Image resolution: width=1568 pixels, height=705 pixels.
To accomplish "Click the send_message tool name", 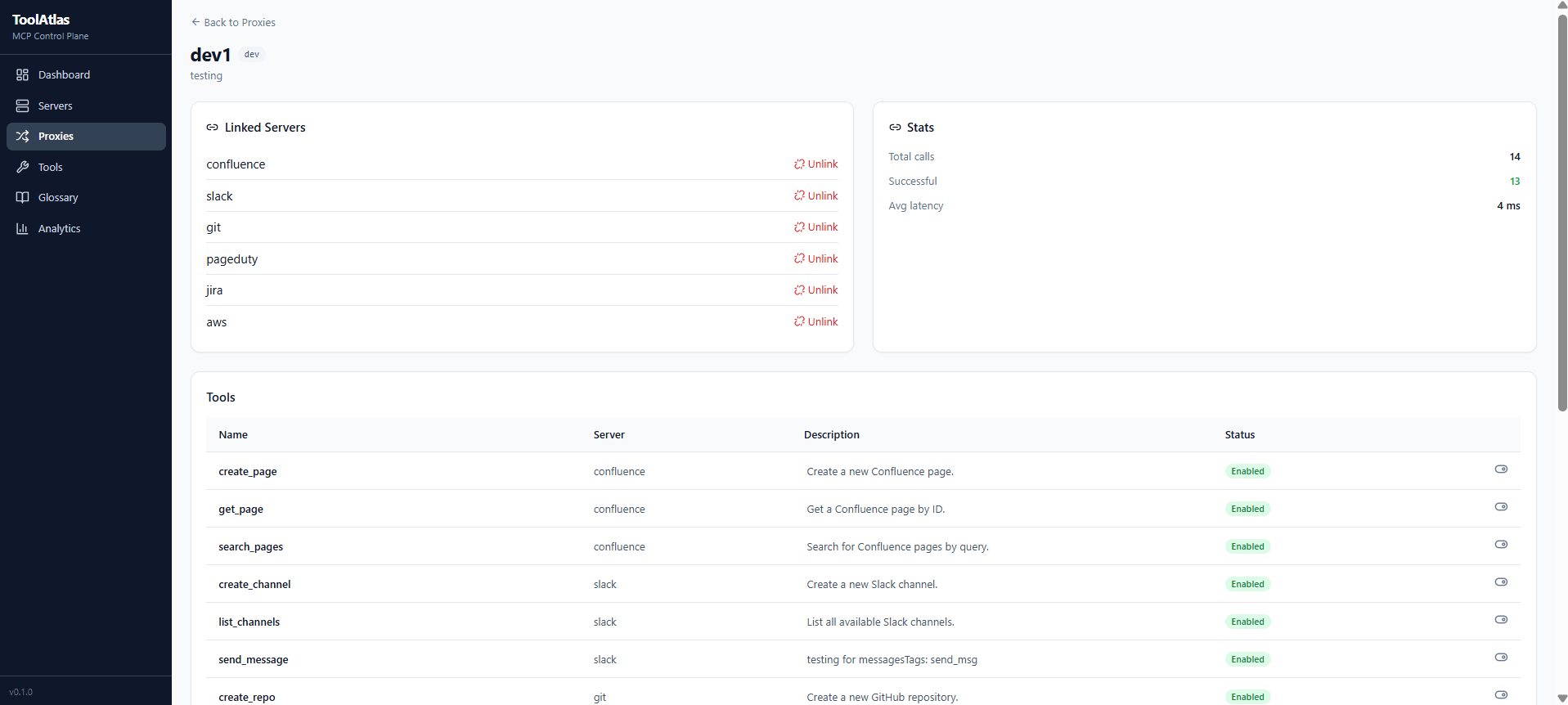I will (254, 659).
